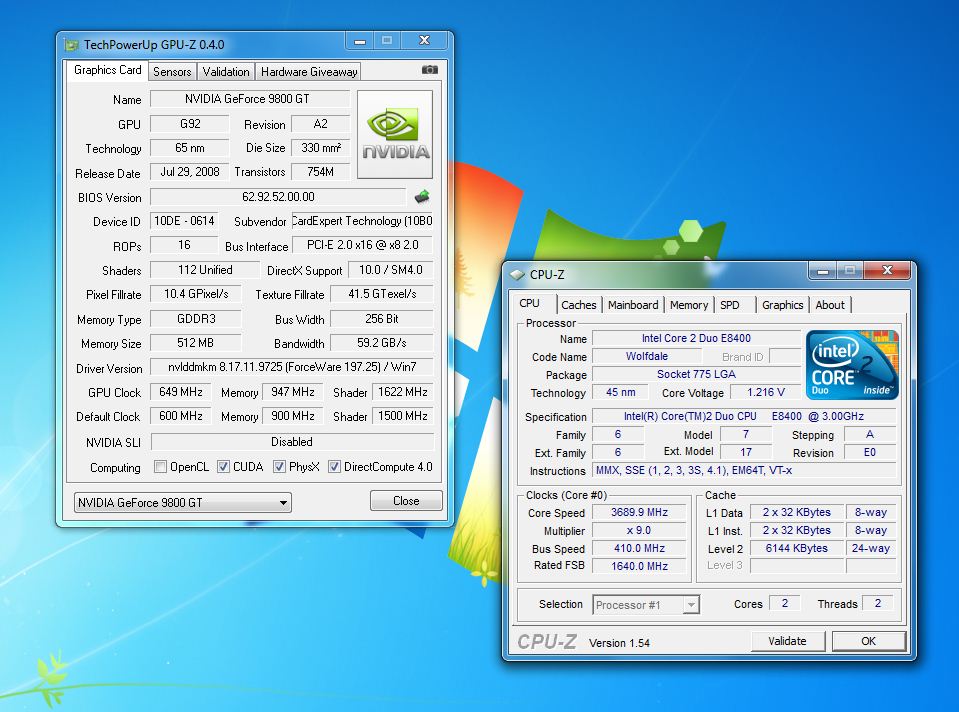Click the OK button in CPU-Z
The height and width of the screenshot is (712, 959).
(x=868, y=641)
